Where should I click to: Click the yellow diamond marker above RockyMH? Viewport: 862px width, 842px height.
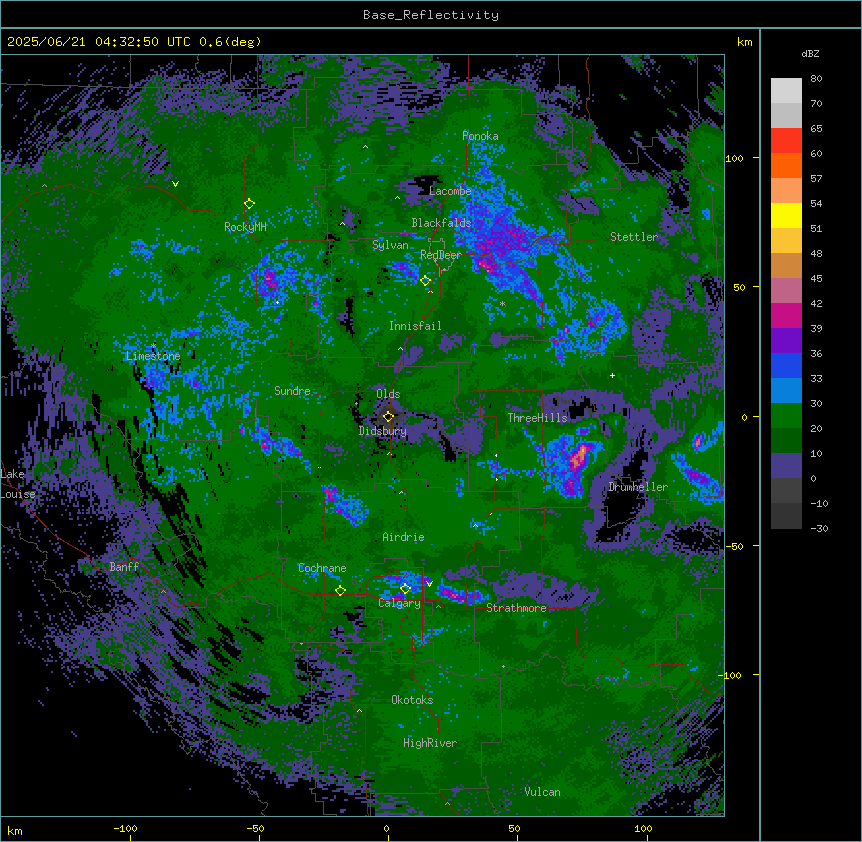pyautogui.click(x=249, y=204)
